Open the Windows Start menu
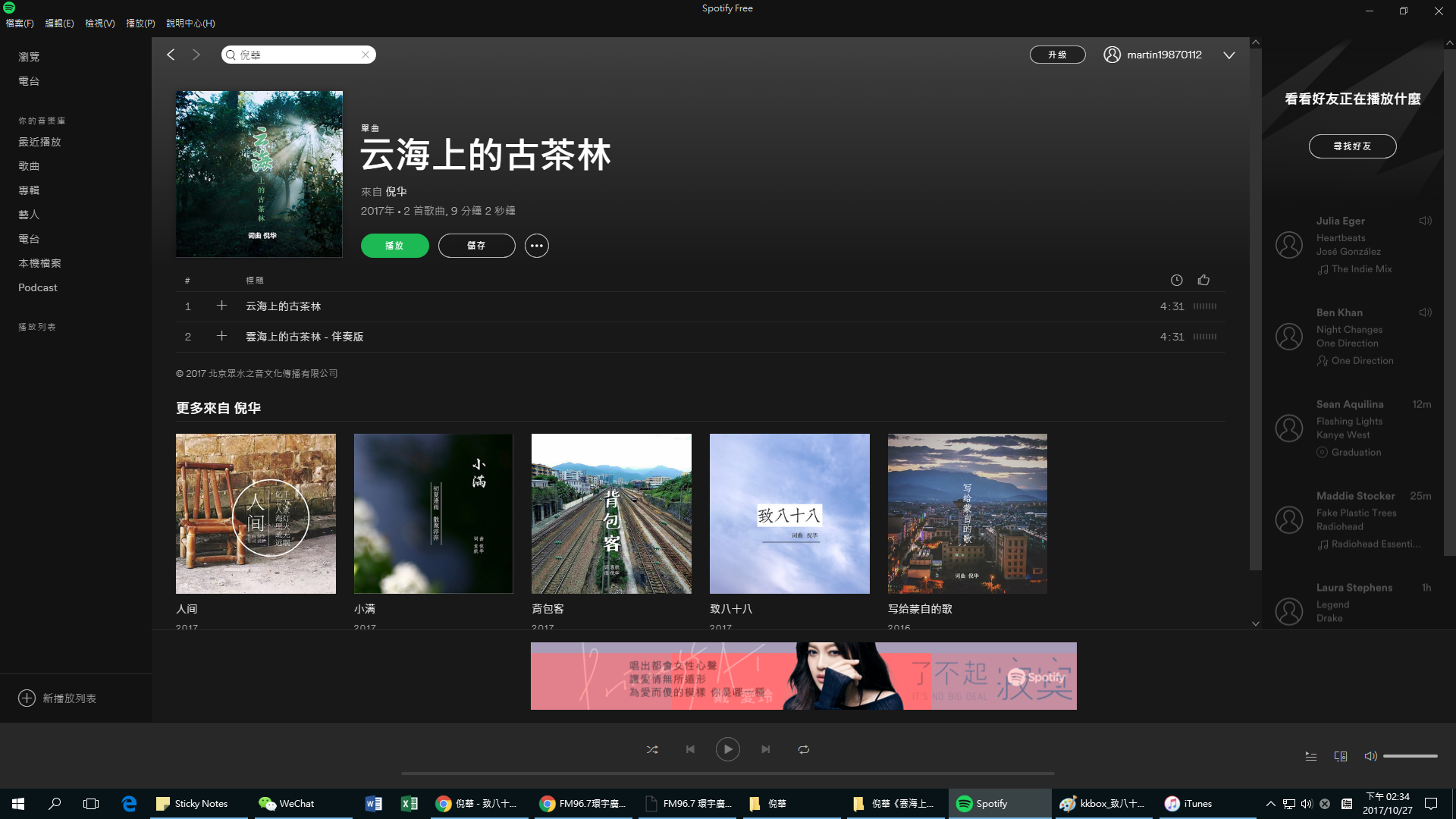The image size is (1456, 819). 18,803
